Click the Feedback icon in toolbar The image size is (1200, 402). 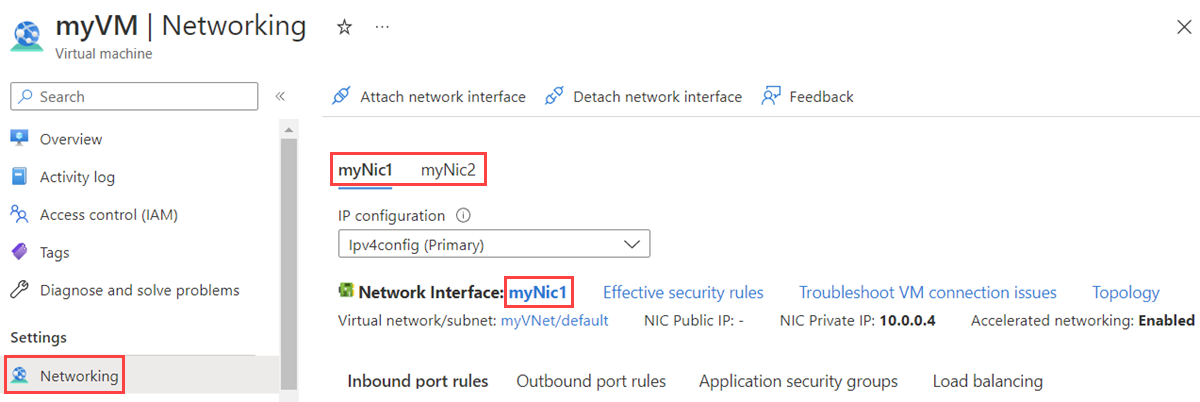point(771,96)
